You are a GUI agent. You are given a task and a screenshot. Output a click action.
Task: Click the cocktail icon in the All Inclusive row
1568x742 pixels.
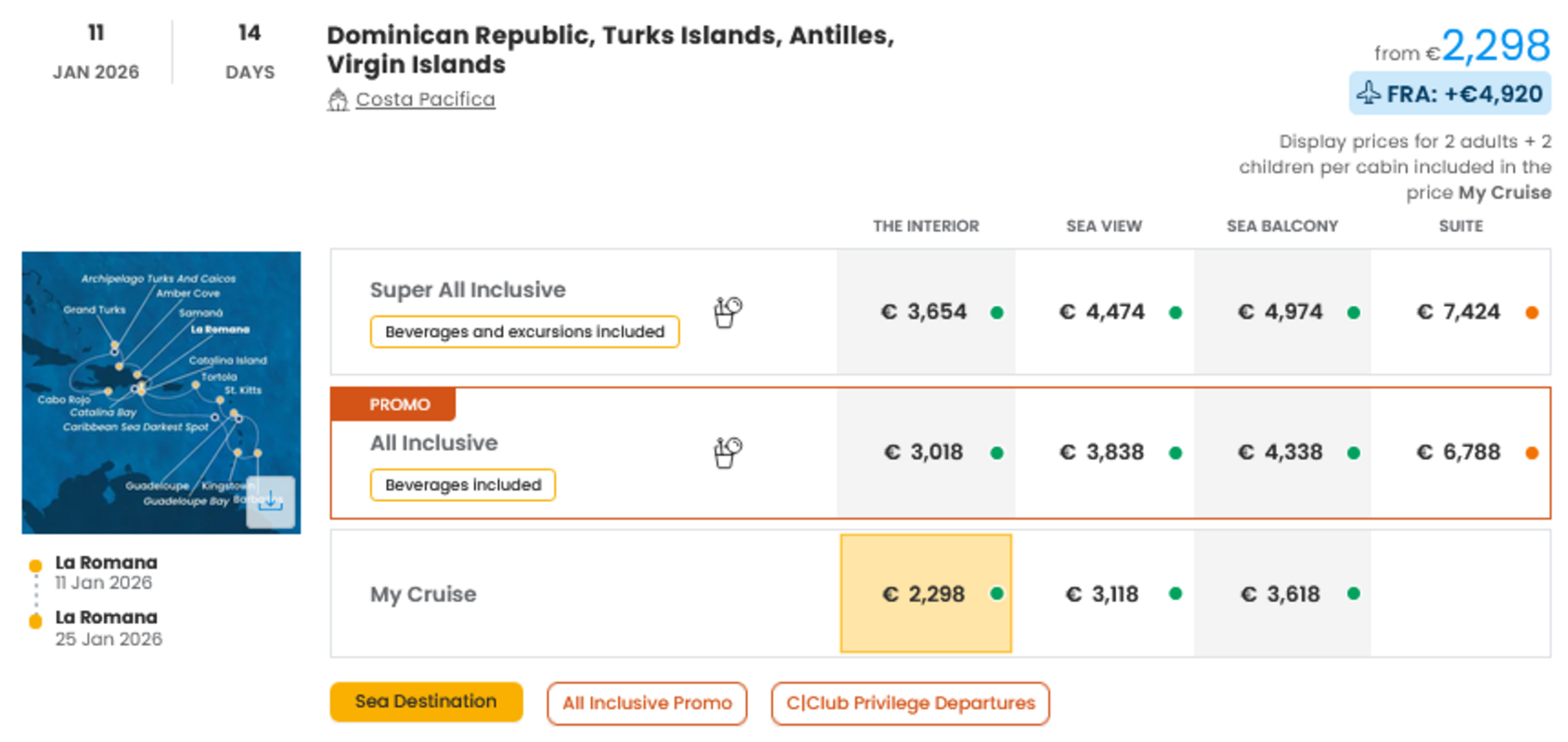pyautogui.click(x=726, y=452)
